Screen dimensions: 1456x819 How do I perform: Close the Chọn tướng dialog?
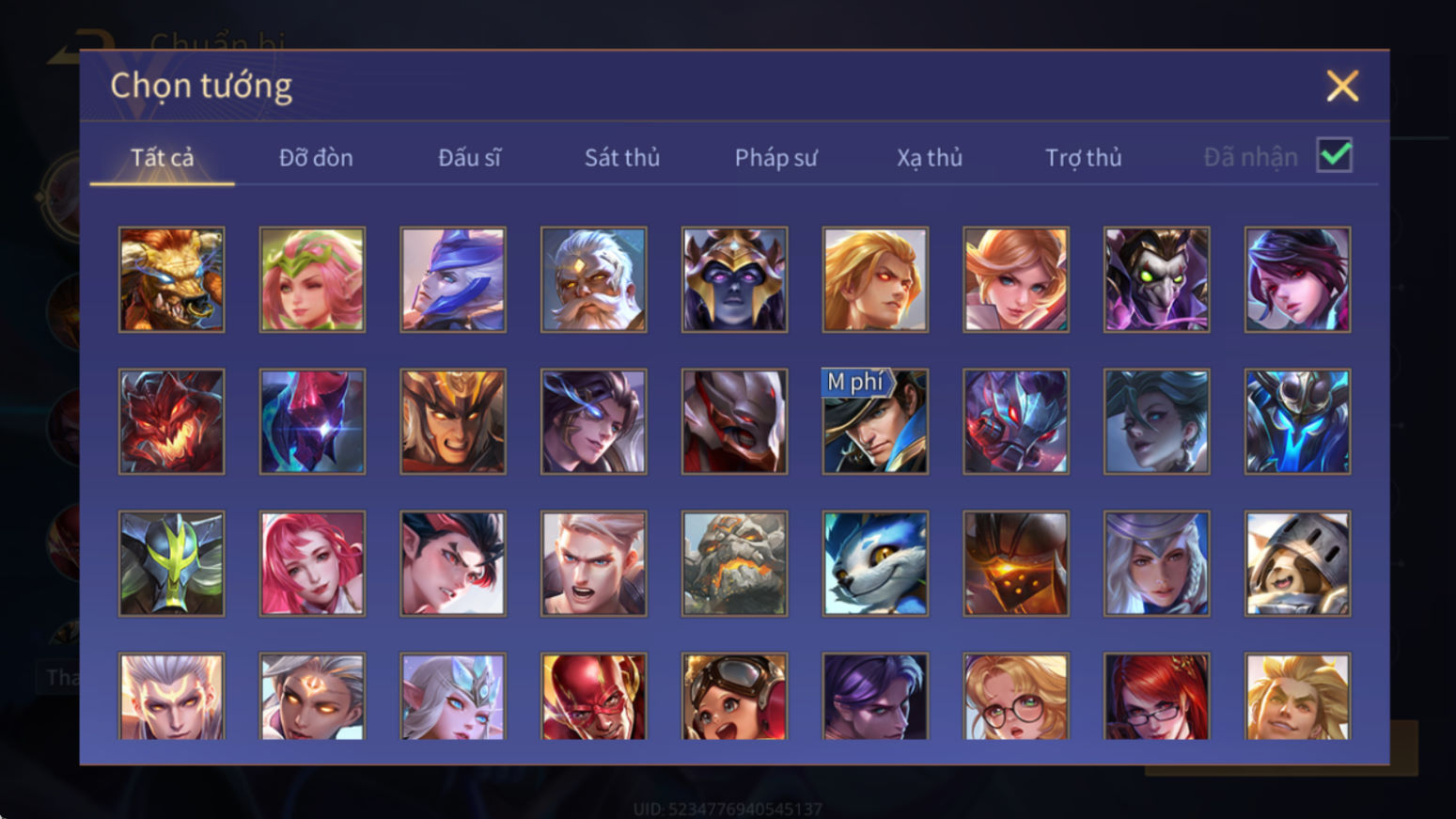pos(1342,86)
